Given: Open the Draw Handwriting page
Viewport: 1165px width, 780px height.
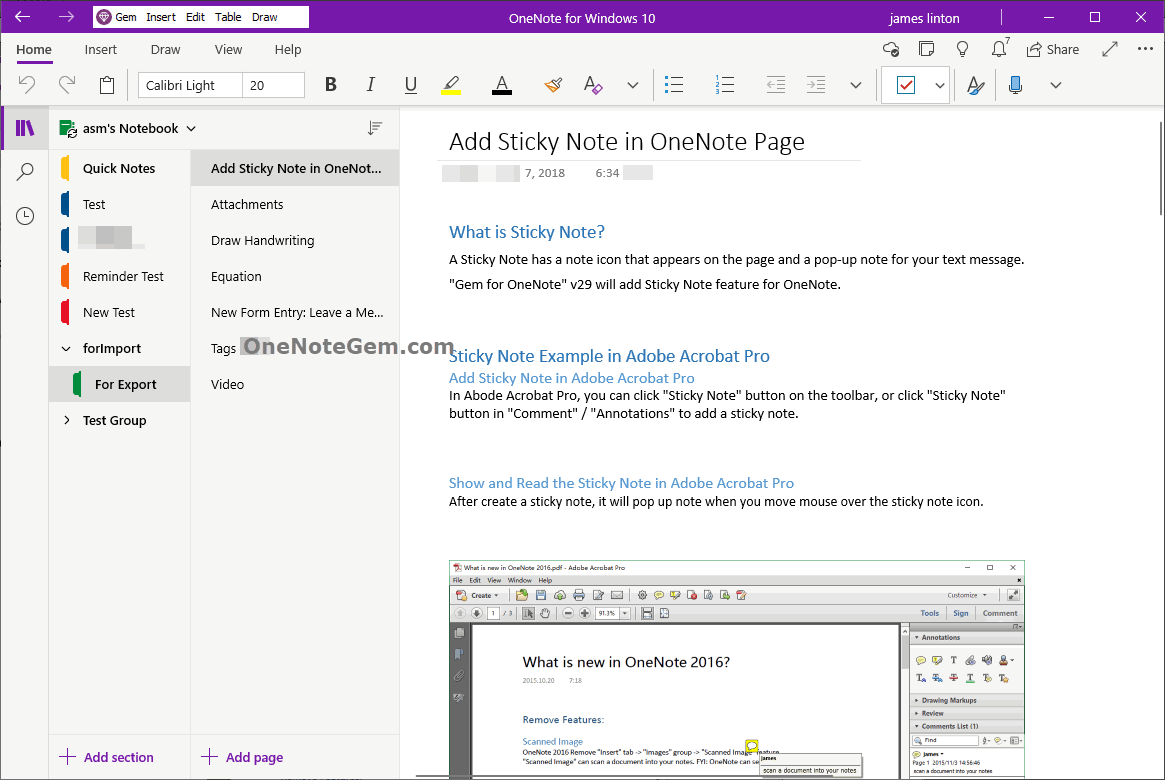Looking at the screenshot, I should point(295,241).
